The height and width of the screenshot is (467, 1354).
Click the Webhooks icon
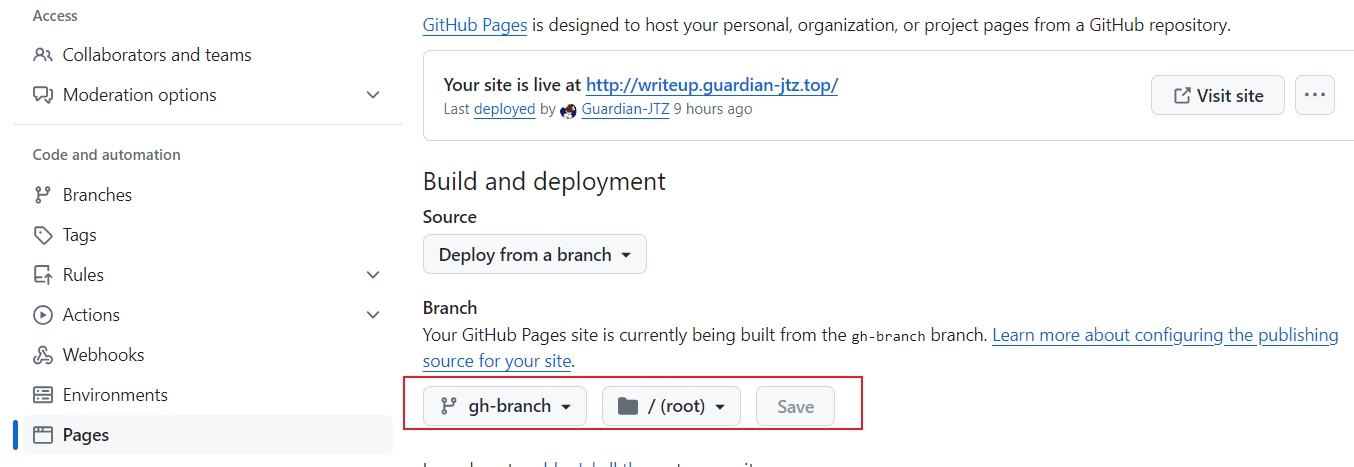tap(42, 355)
